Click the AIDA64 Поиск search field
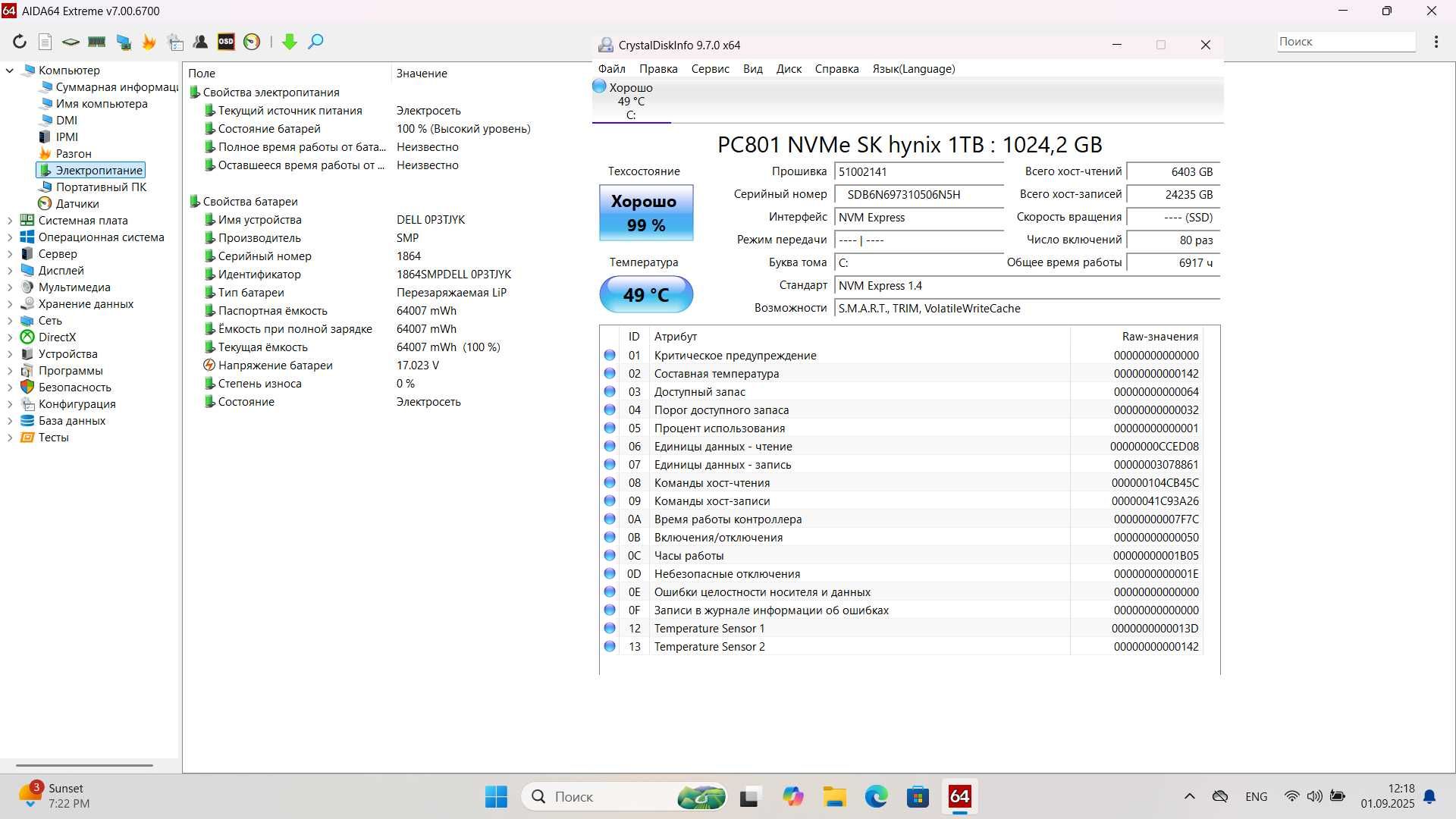This screenshot has height=819, width=1456. pyautogui.click(x=1345, y=42)
